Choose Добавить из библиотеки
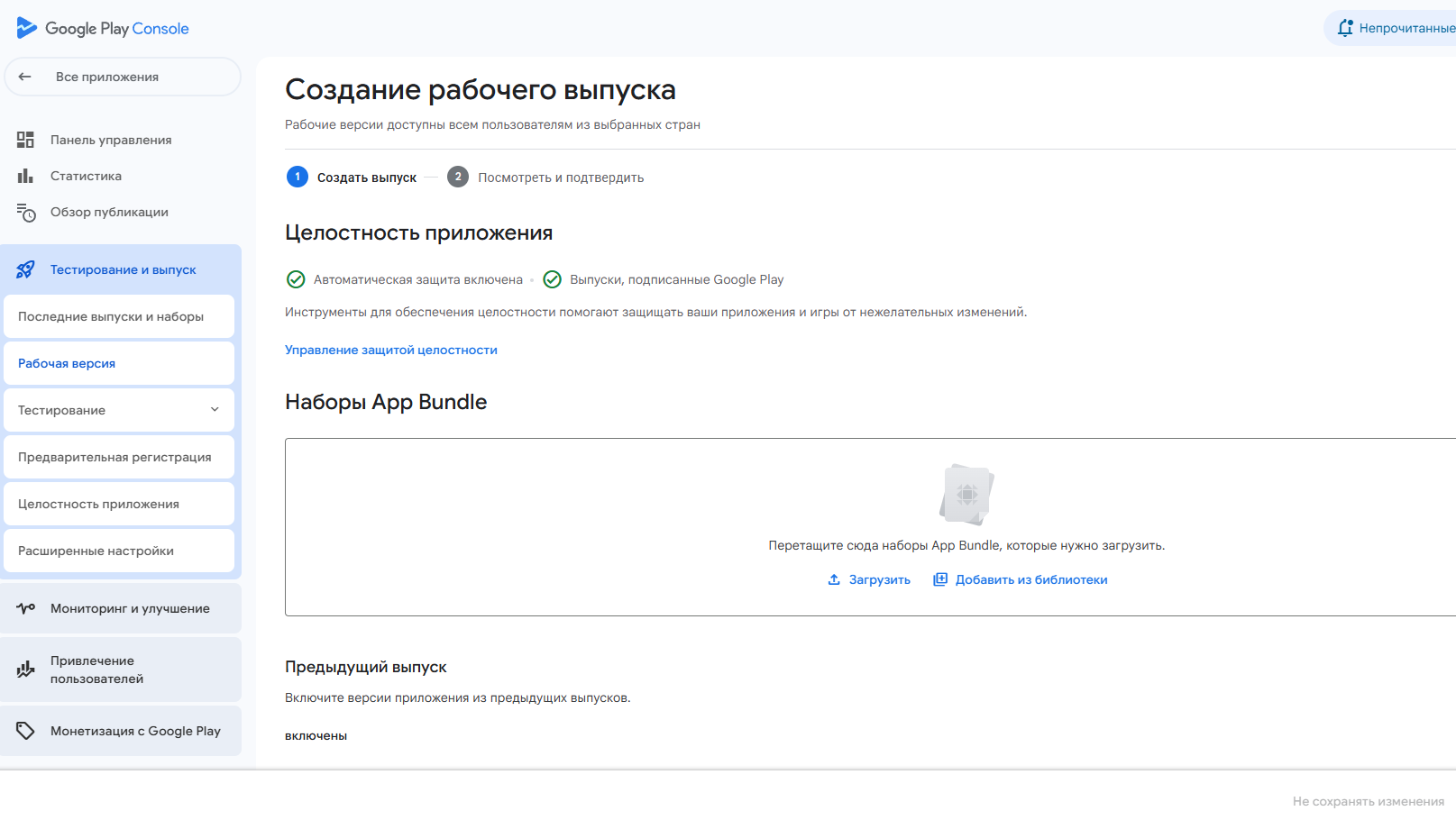This screenshot has width=1456, height=820. click(1020, 579)
